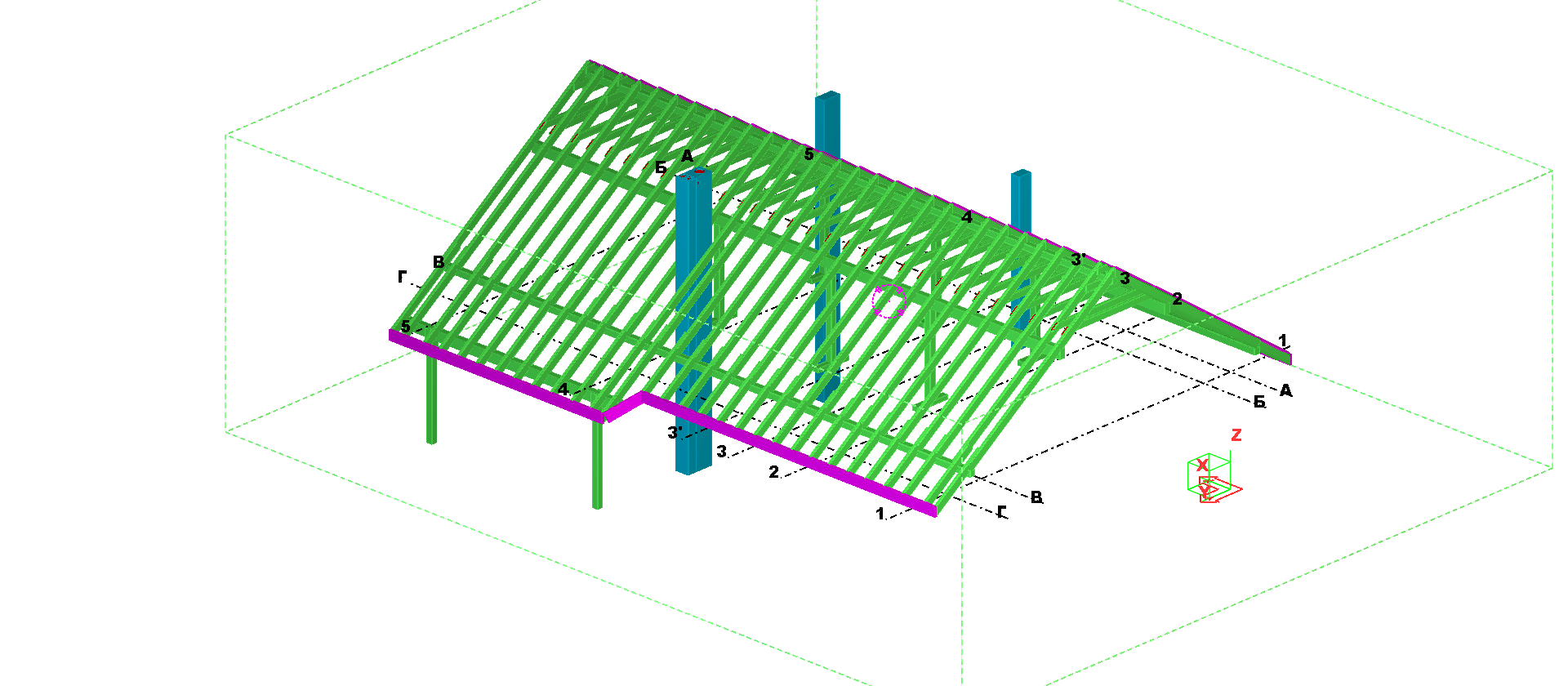Click grid axis label Г at bottom right
The image size is (1568, 686).
(1002, 512)
